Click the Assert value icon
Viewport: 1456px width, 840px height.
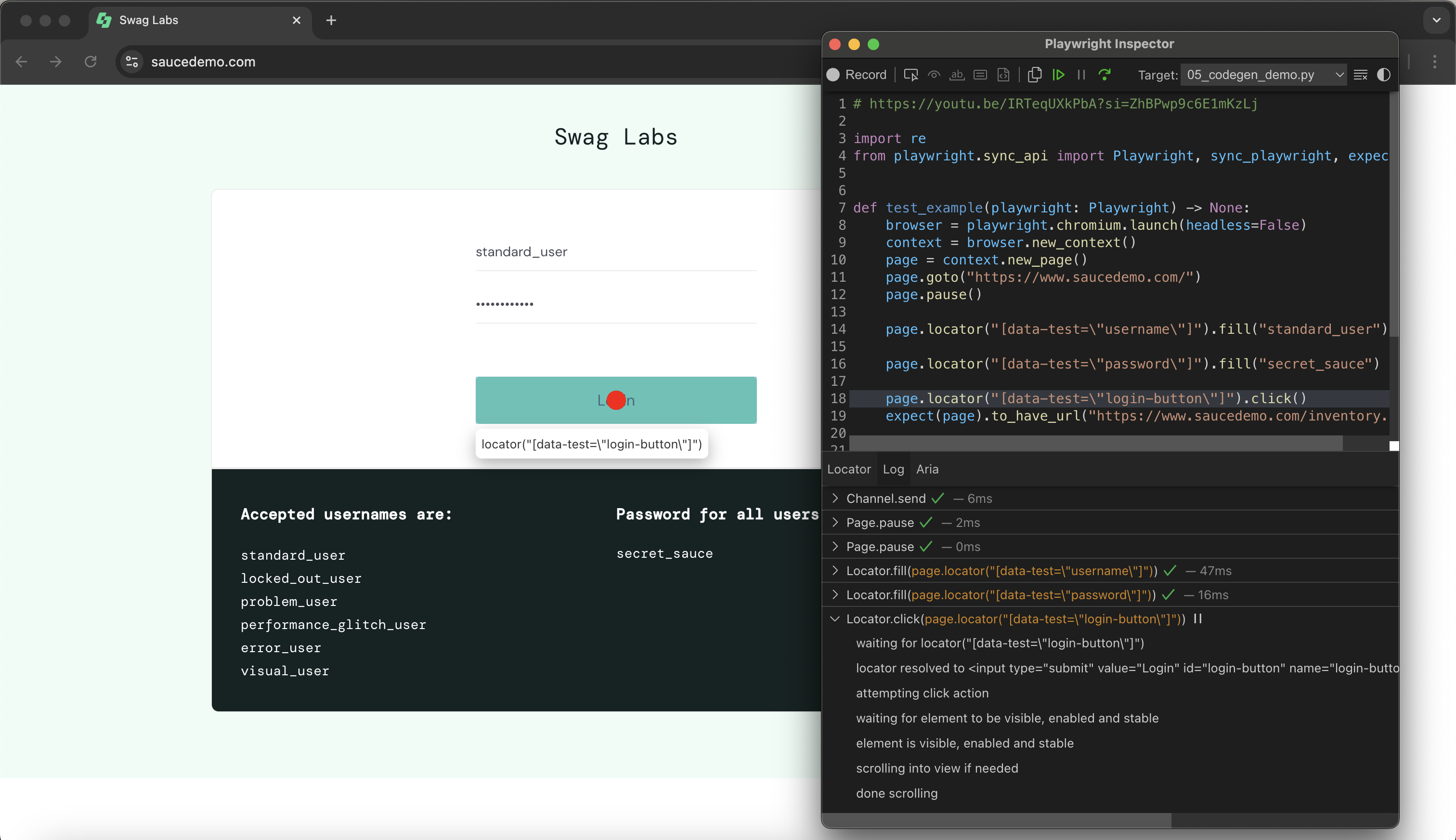pos(980,75)
